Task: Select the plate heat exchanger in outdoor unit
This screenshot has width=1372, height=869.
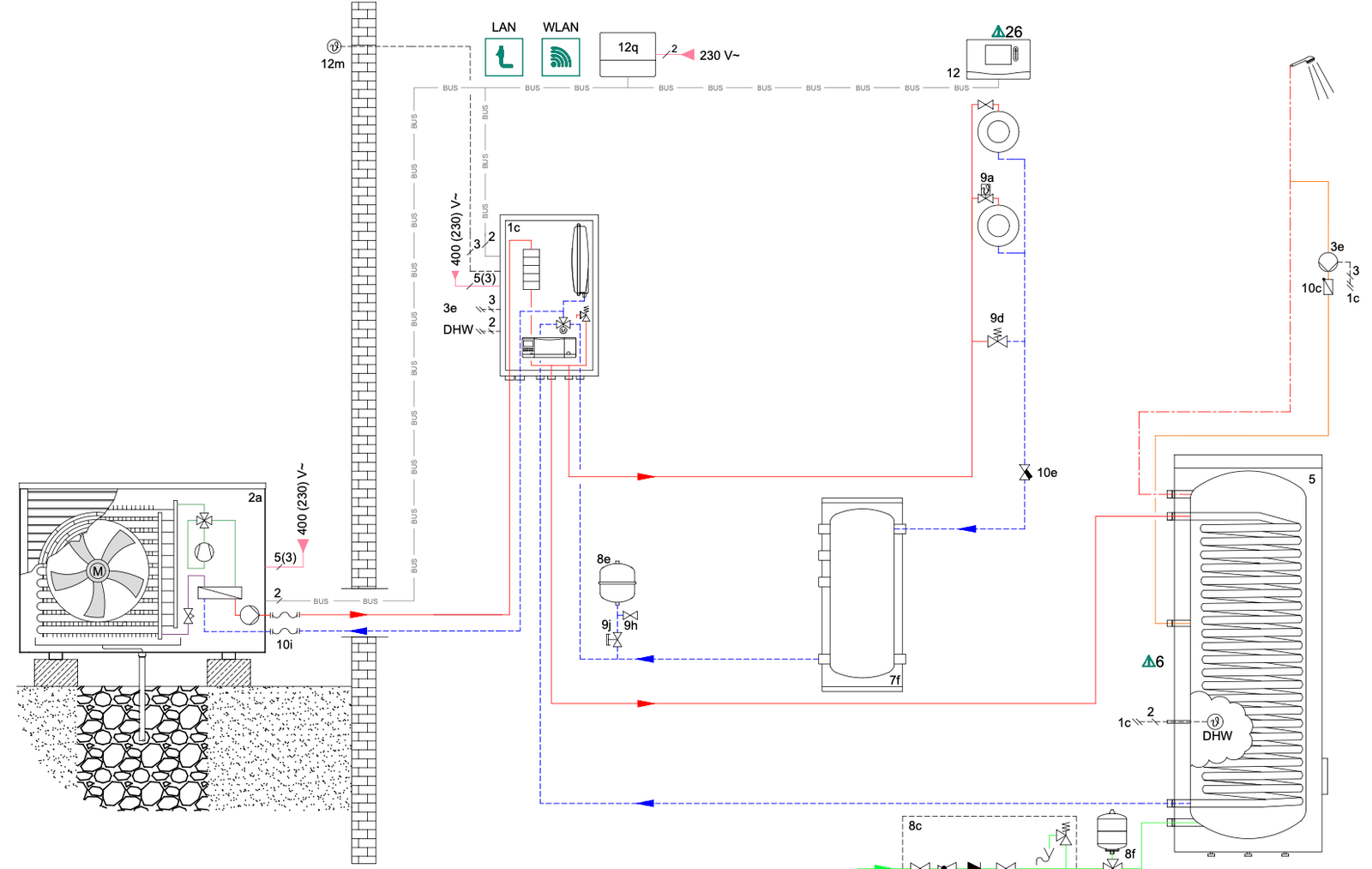Action: (x=220, y=592)
